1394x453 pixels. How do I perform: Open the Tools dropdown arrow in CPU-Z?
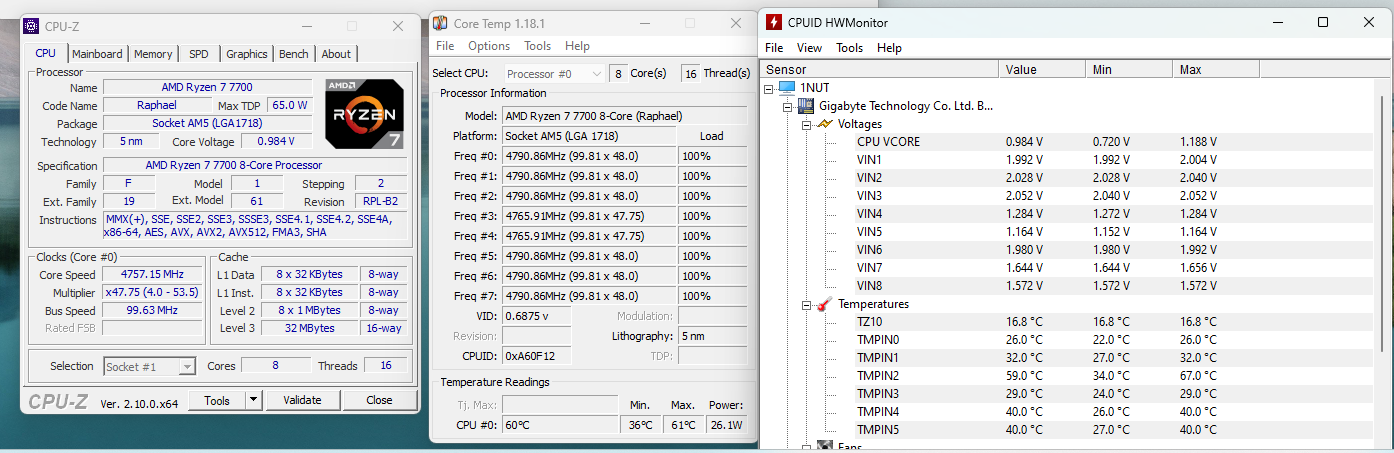click(x=254, y=400)
